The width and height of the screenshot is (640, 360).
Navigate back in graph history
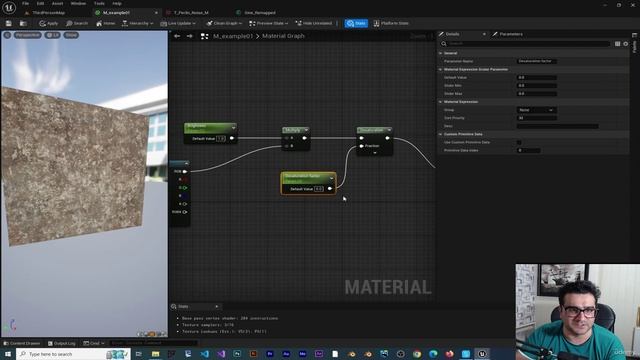coord(177,36)
